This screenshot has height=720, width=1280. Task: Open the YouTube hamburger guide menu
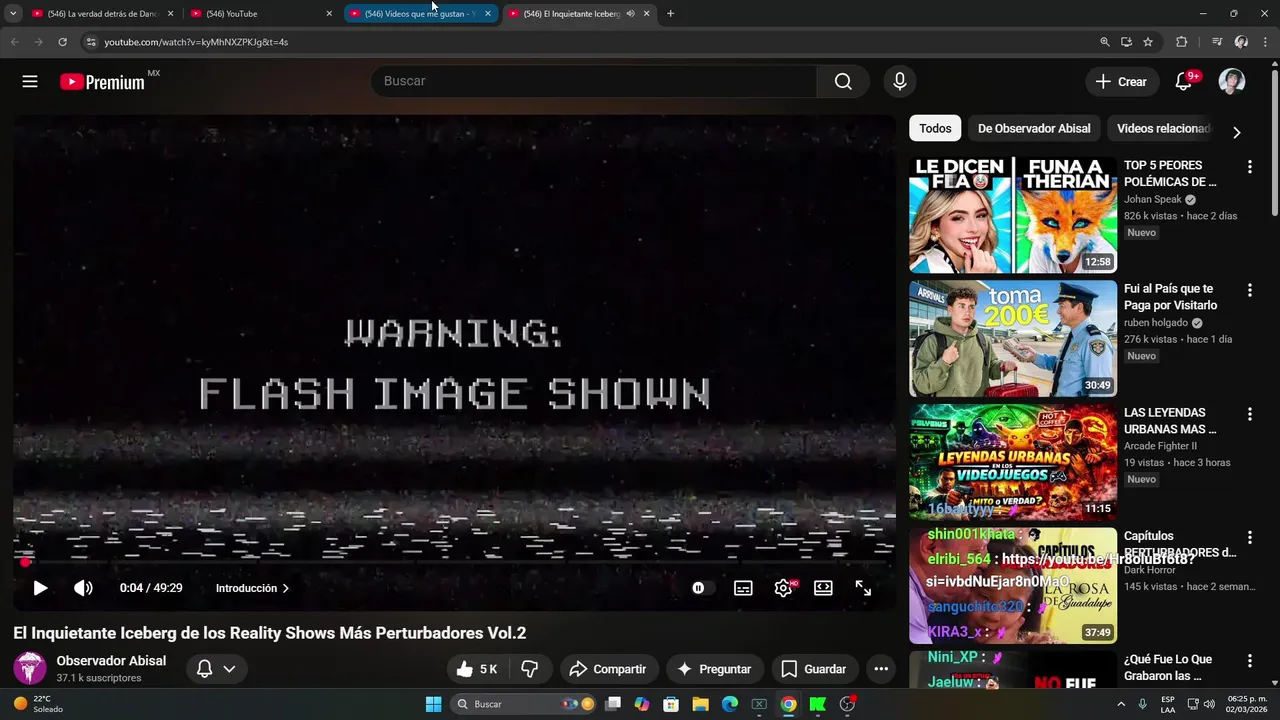[30, 82]
